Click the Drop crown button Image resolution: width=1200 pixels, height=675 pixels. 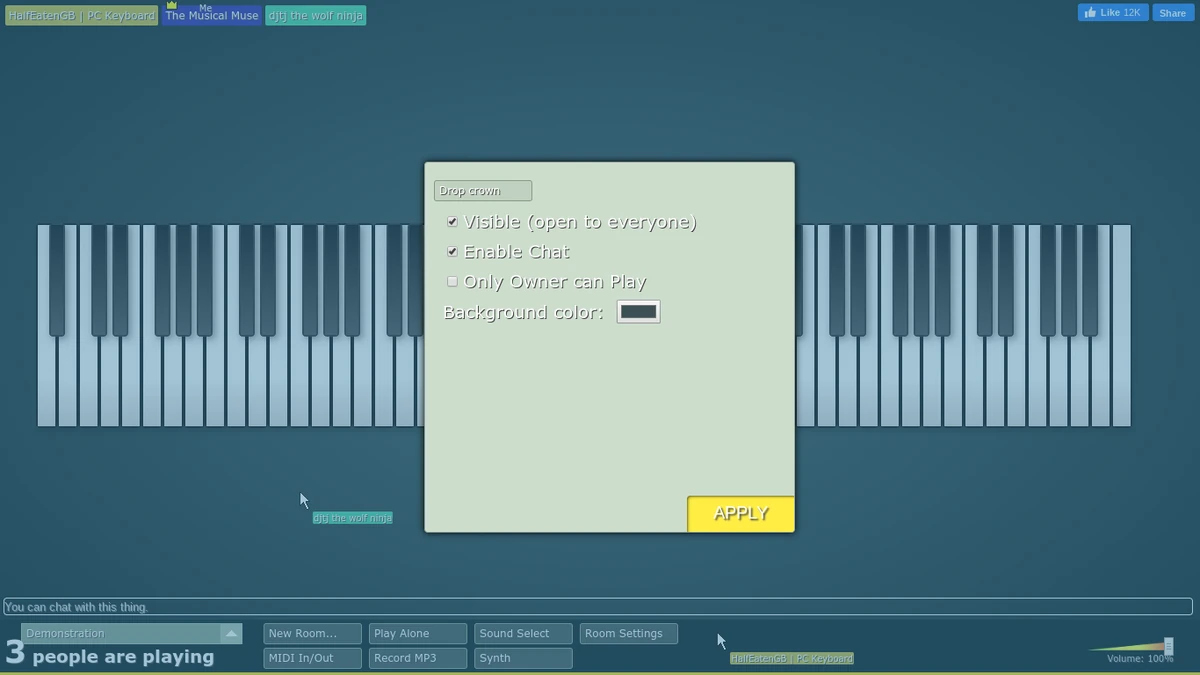point(483,190)
